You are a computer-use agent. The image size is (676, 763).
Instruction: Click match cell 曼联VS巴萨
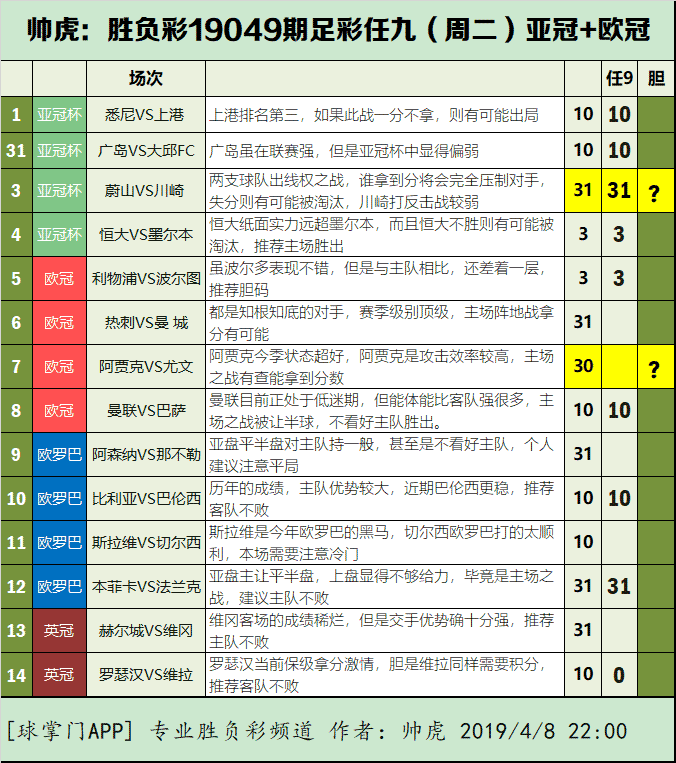(x=146, y=411)
